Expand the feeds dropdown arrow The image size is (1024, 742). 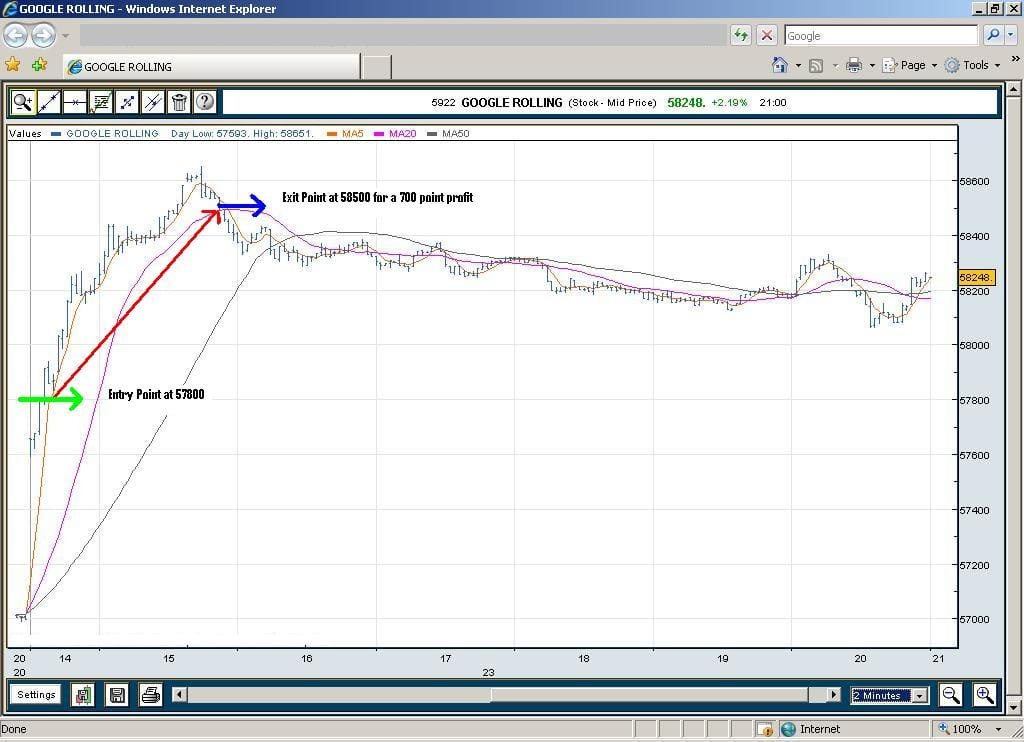[x=835, y=65]
